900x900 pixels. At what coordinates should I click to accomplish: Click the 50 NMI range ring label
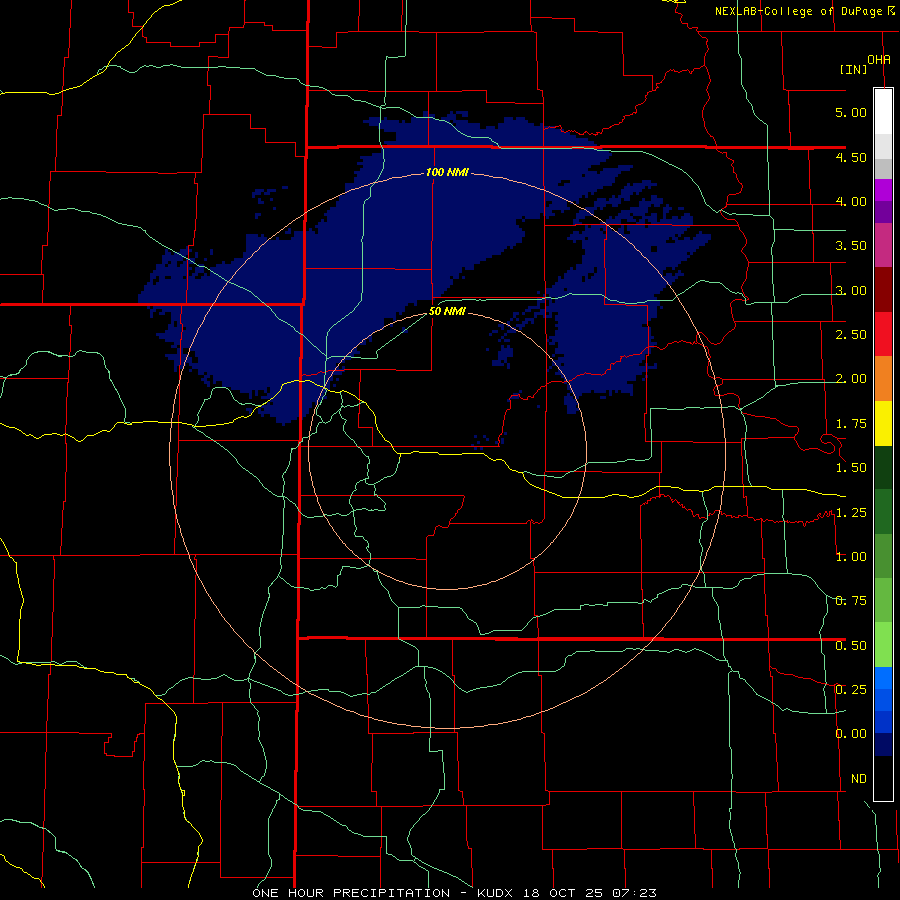click(447, 312)
